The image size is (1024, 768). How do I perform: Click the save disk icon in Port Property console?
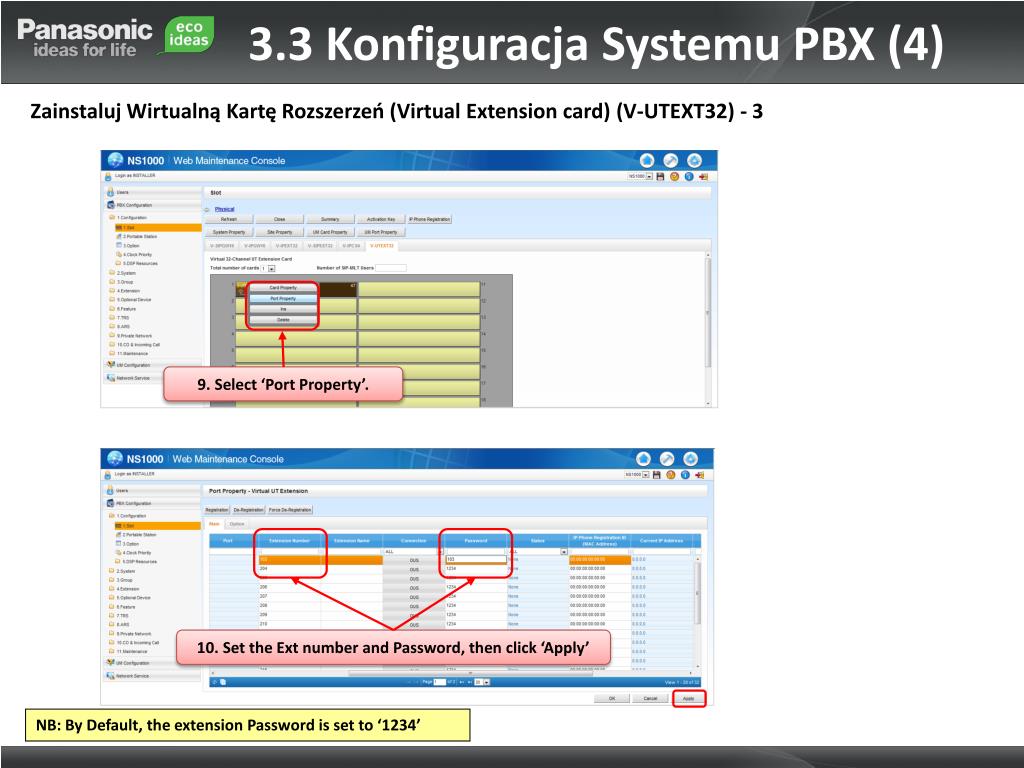pos(657,475)
